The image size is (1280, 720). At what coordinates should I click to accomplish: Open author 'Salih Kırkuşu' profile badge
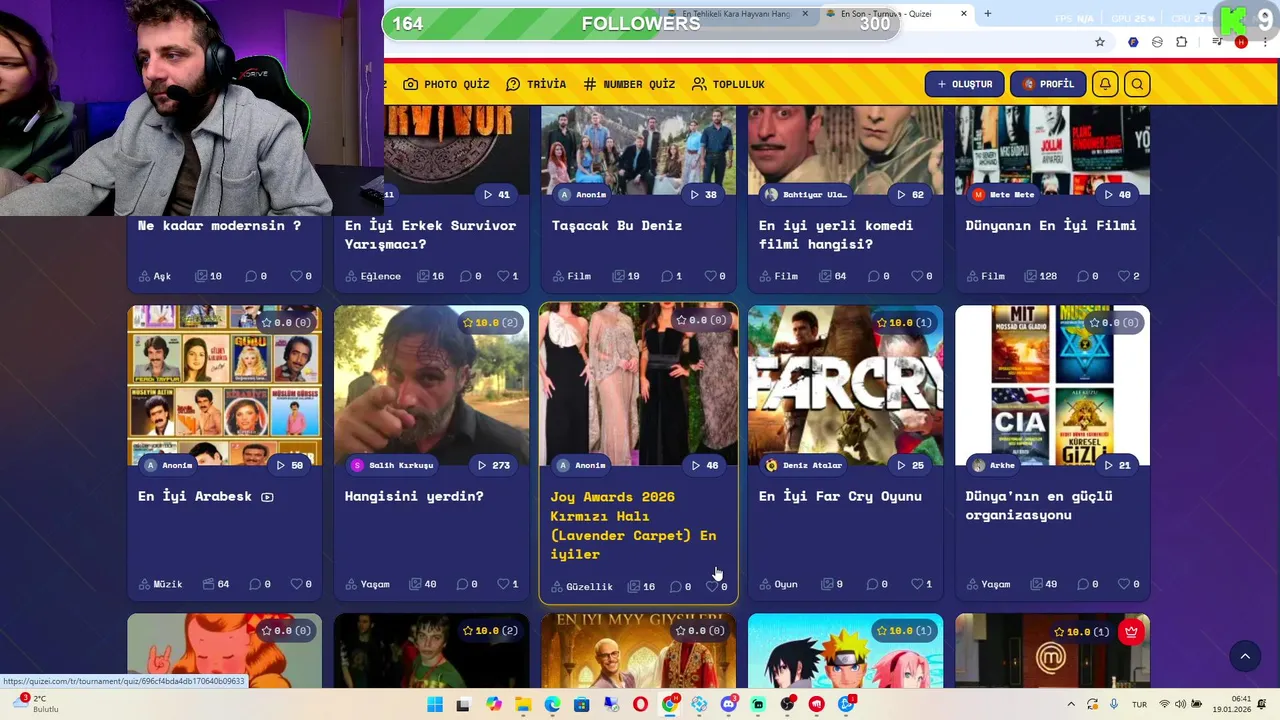392,465
